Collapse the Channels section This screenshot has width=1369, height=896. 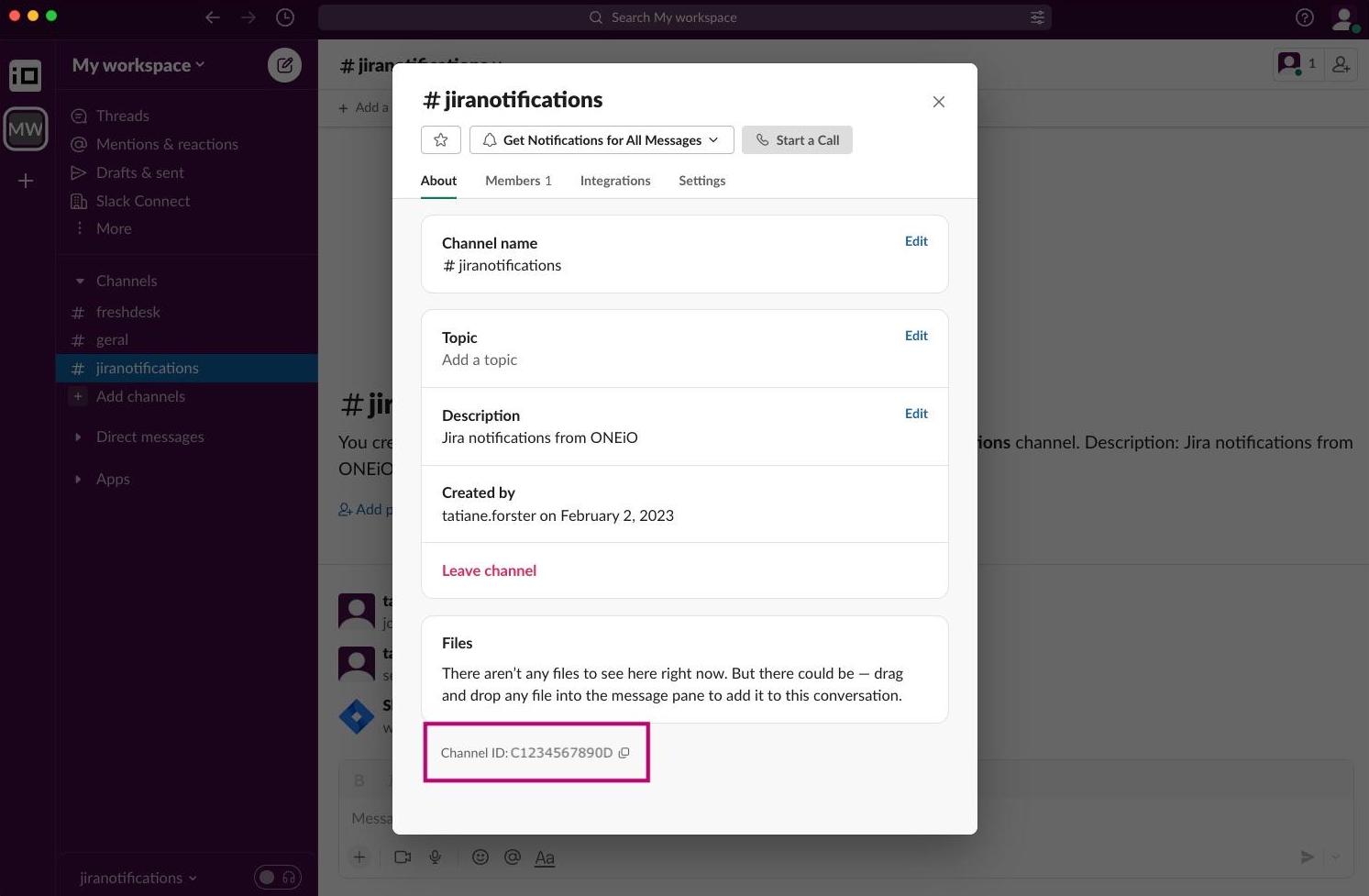(x=80, y=281)
